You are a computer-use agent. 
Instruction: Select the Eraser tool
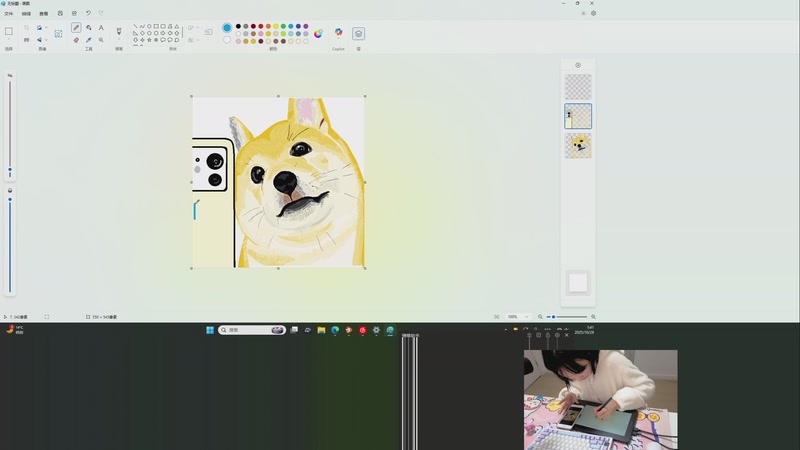click(x=76, y=40)
